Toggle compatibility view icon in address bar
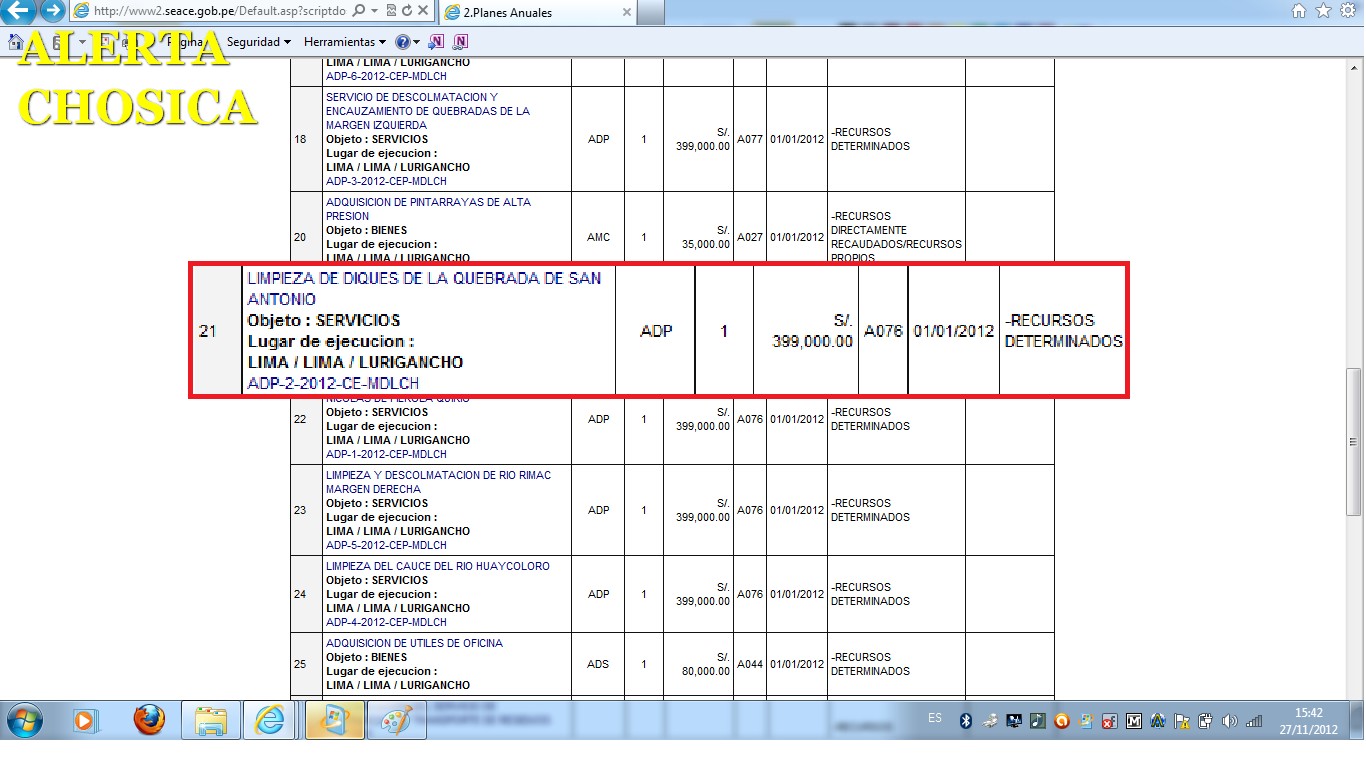This screenshot has width=1366, height=768. click(389, 11)
